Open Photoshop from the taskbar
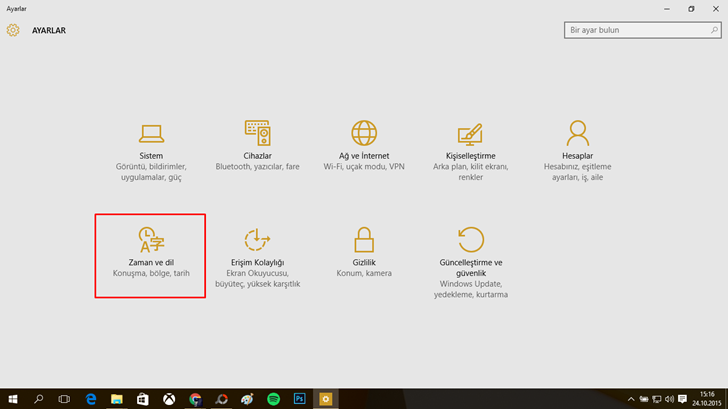728x409 pixels. tap(299, 399)
